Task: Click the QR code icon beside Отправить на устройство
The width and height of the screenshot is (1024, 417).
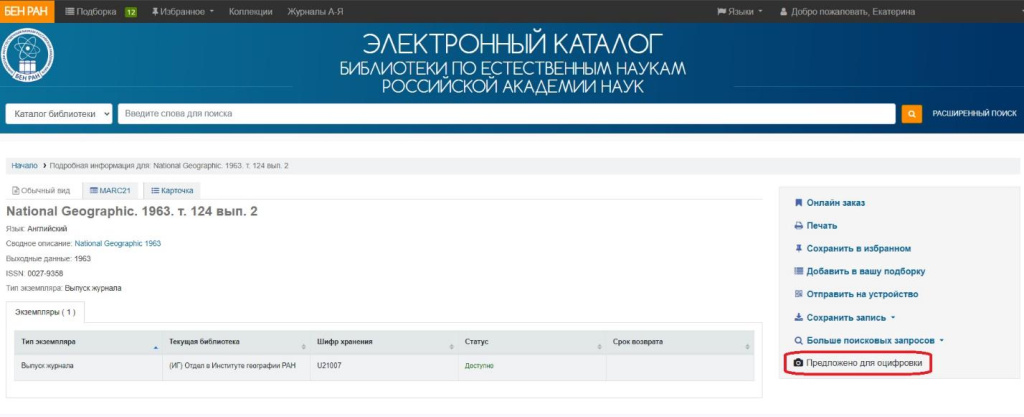Action: tap(798, 294)
